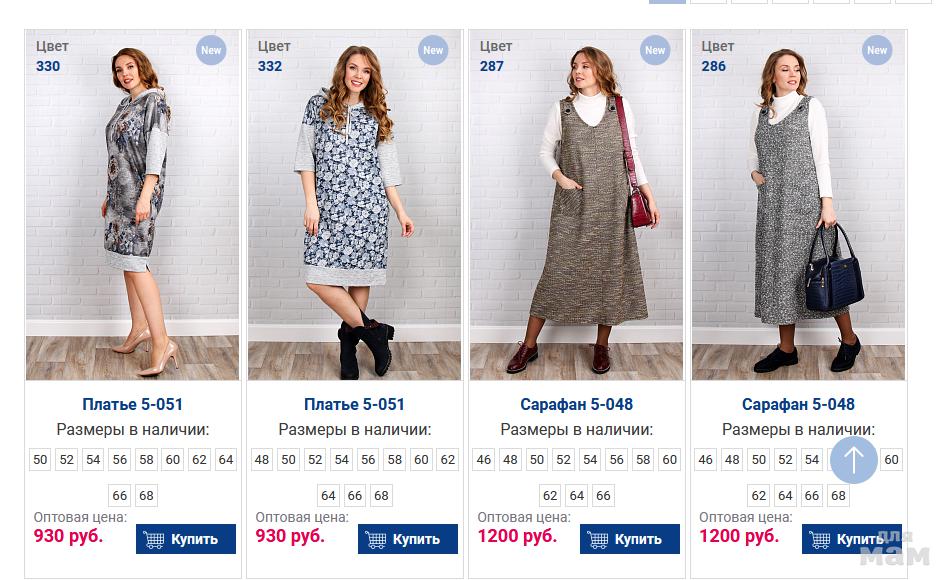Viewport: 945px width, 580px height.
Task: Pick size 46 for the color 287 sarafan
Action: coord(484,460)
